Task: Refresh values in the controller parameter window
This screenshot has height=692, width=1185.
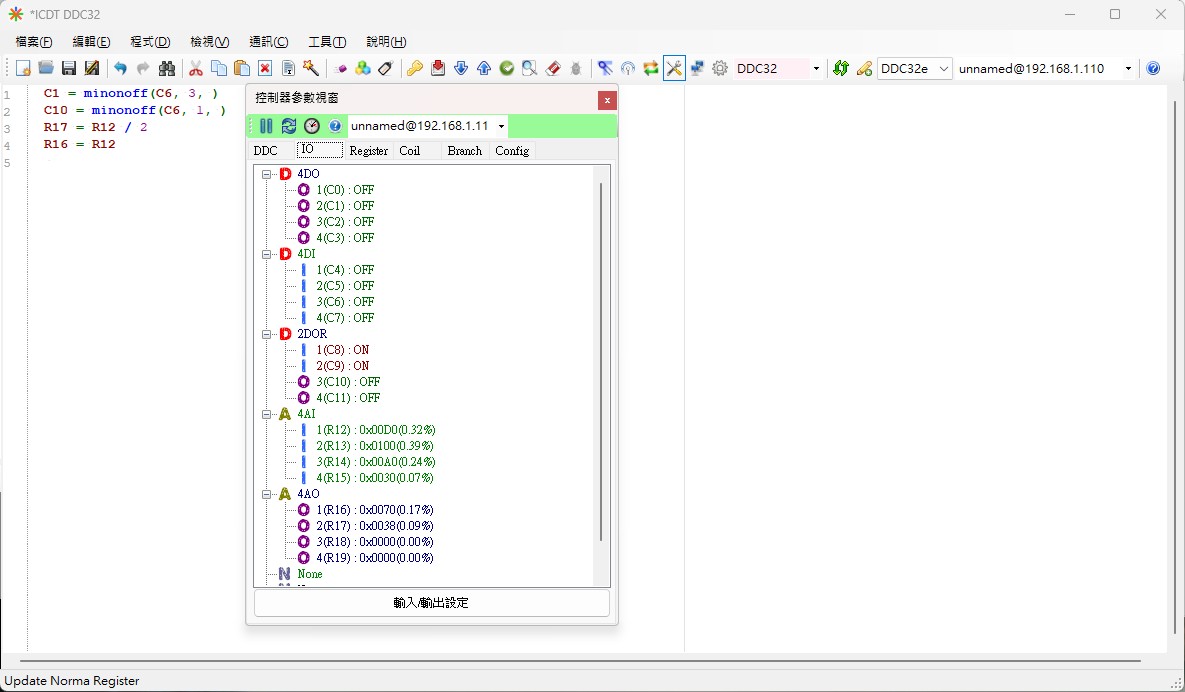Action: (289, 126)
